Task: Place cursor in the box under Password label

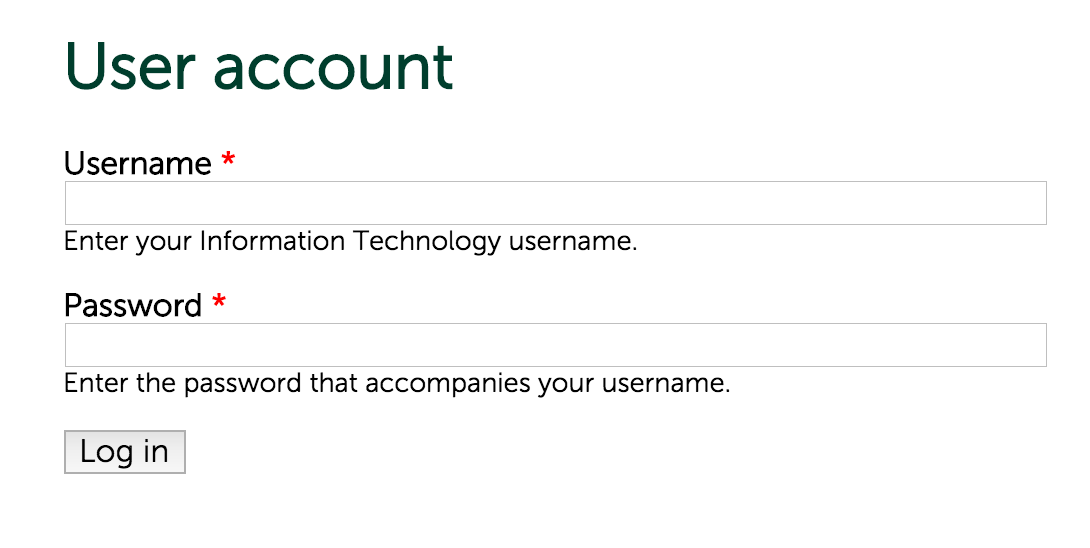Action: tap(555, 345)
